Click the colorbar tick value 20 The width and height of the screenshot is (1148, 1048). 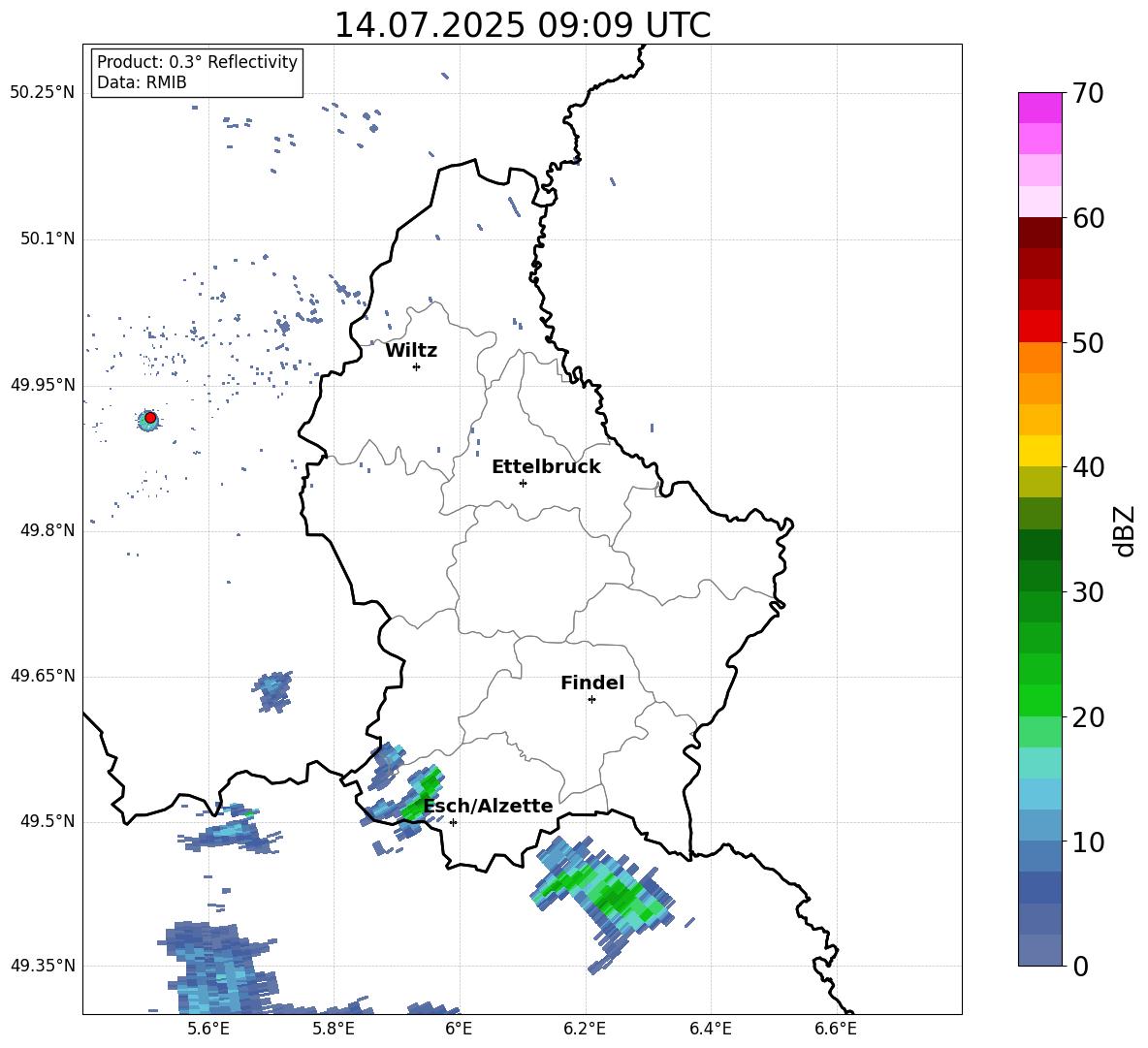point(1088,716)
